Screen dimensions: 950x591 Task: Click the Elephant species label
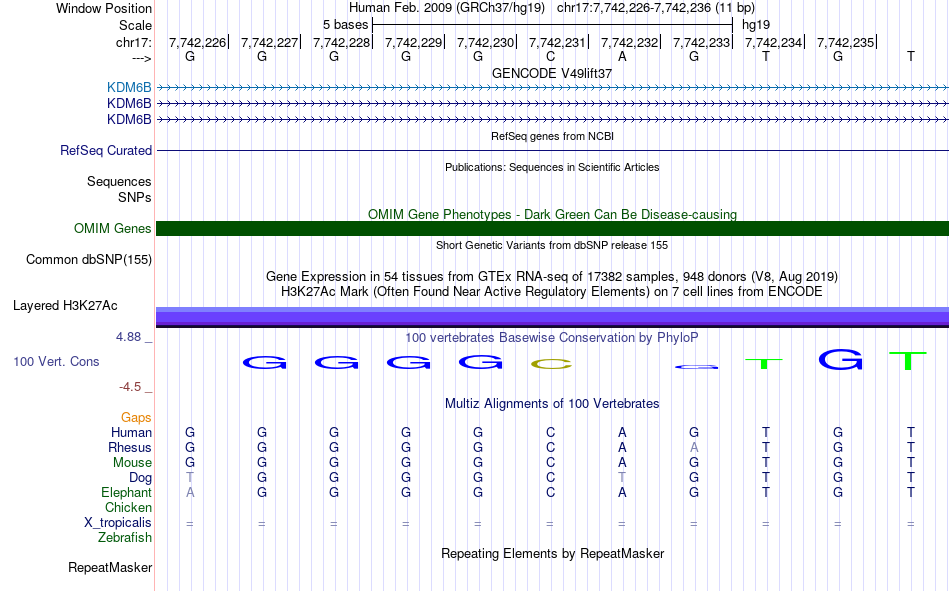coord(127,492)
